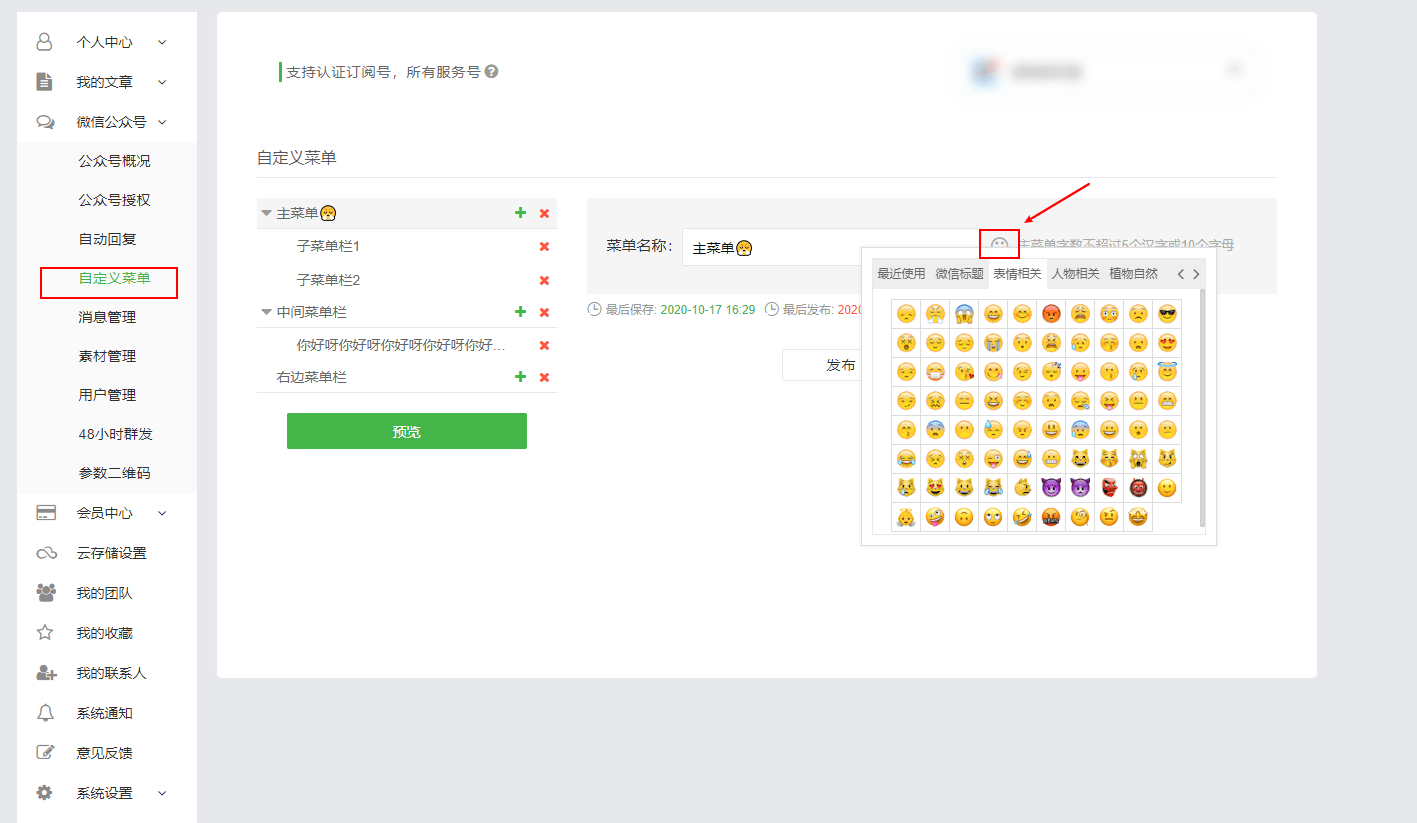This screenshot has width=1417, height=823.
Task: Show previous emoji categories with left arrow
Action: click(1181, 274)
